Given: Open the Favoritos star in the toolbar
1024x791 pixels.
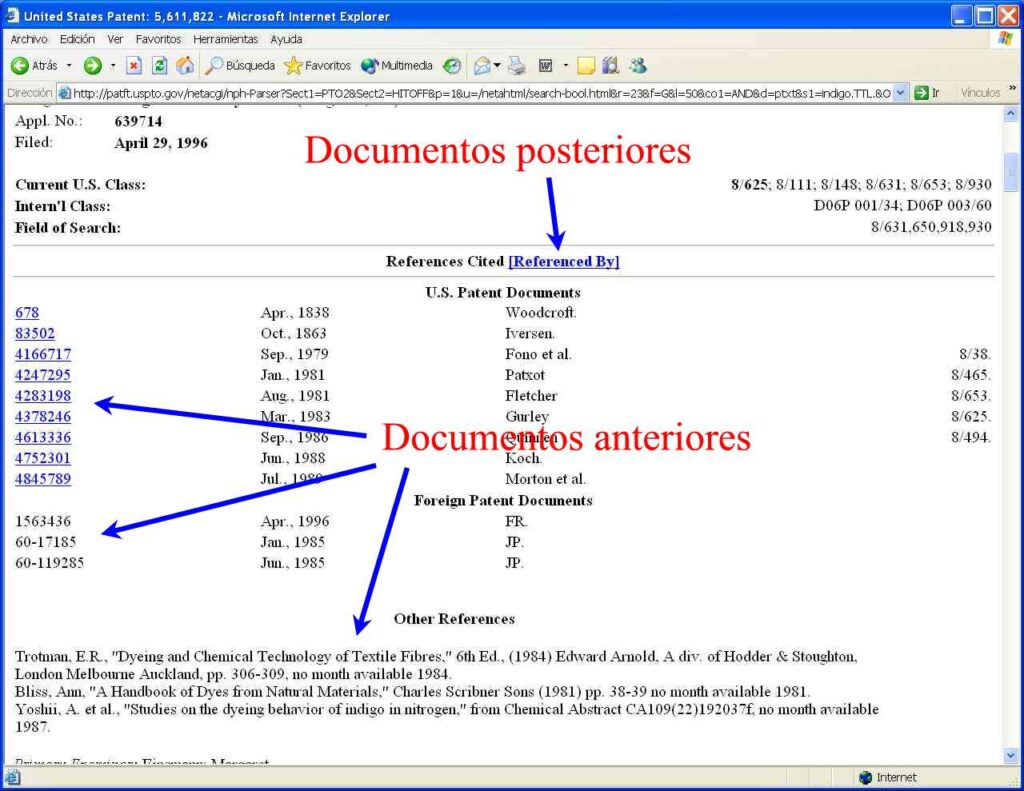Looking at the screenshot, I should [x=318, y=65].
